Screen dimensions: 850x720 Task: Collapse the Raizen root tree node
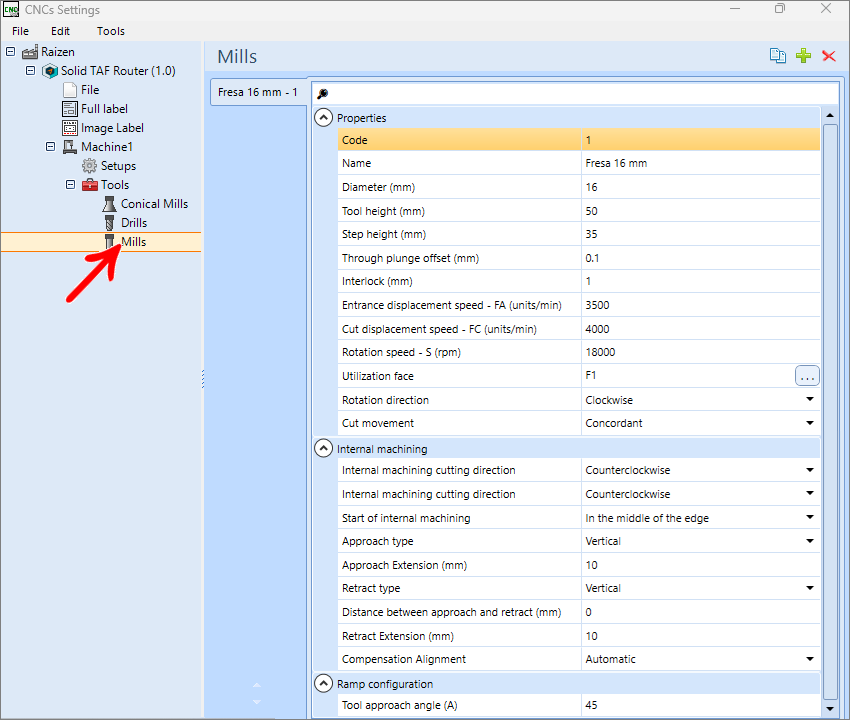pyautogui.click(x=10, y=52)
